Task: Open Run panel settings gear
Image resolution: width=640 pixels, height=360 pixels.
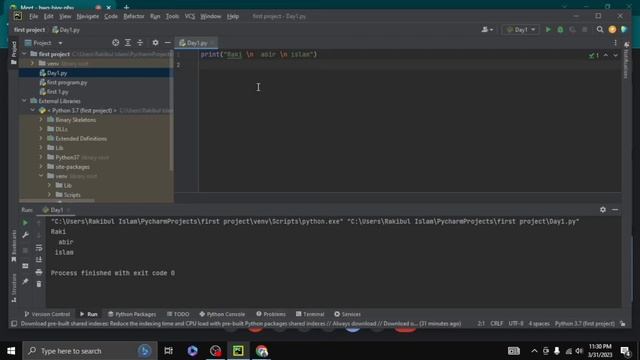Action: pos(603,209)
